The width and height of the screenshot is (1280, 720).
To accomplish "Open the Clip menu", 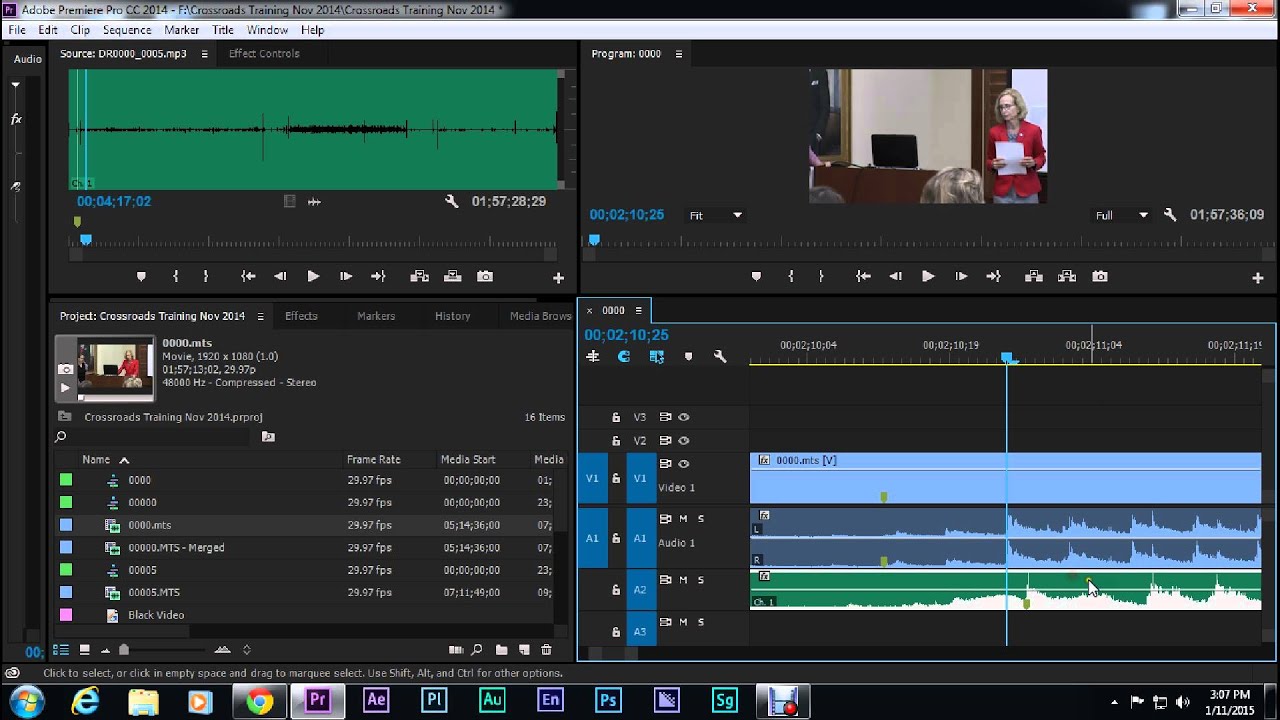I will [80, 30].
